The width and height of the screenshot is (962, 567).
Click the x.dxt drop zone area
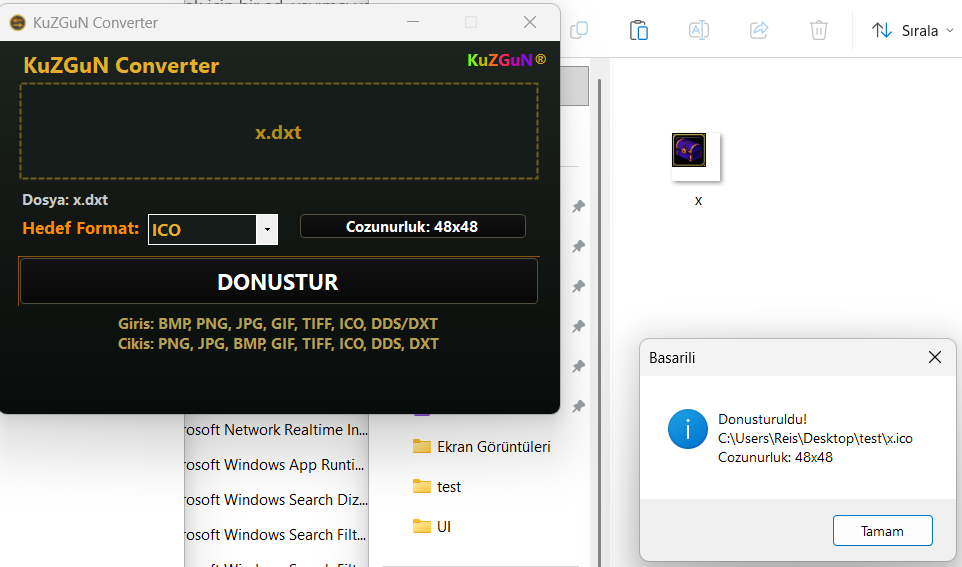tap(279, 131)
